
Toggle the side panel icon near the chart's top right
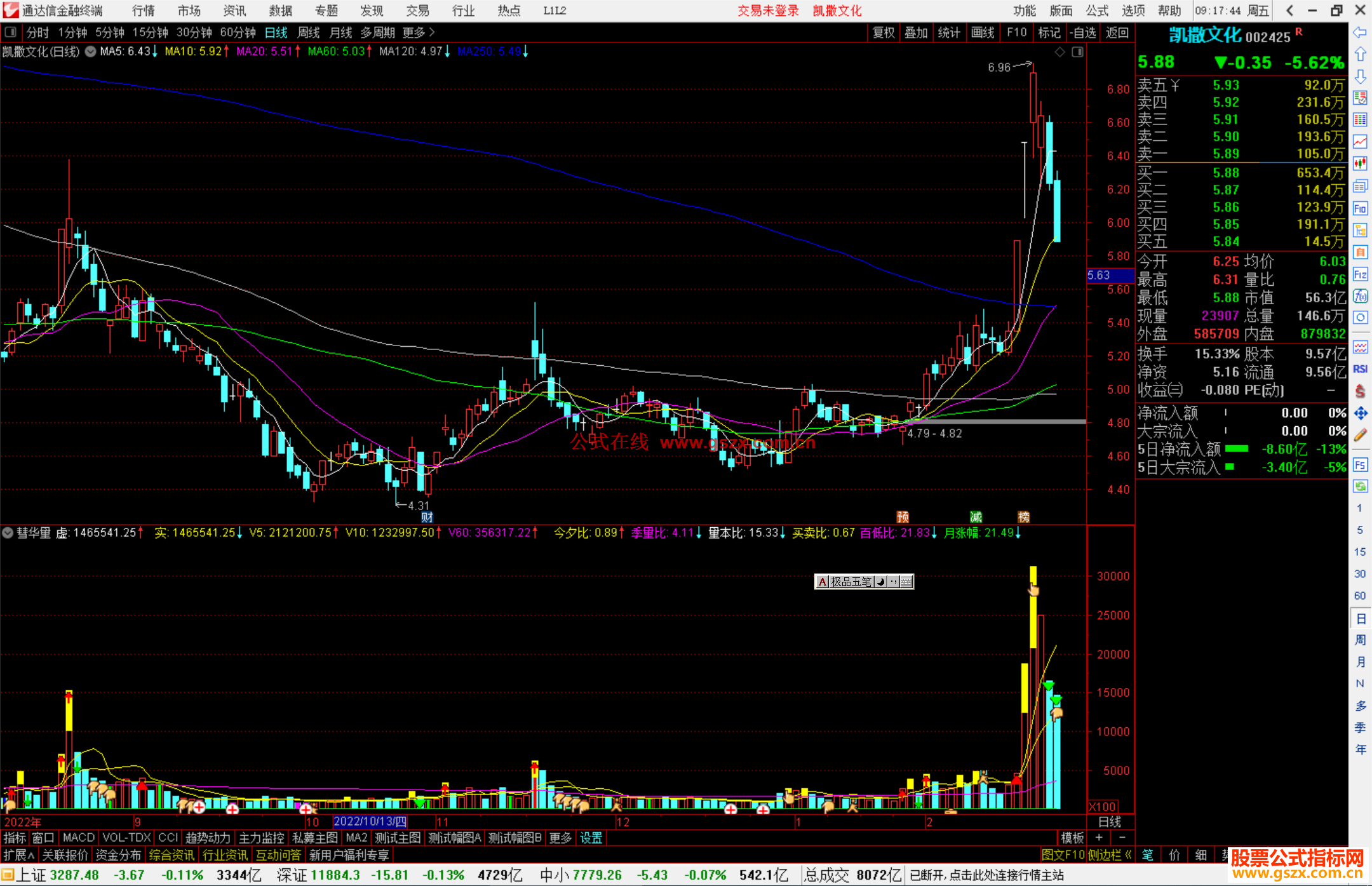coord(1077,52)
